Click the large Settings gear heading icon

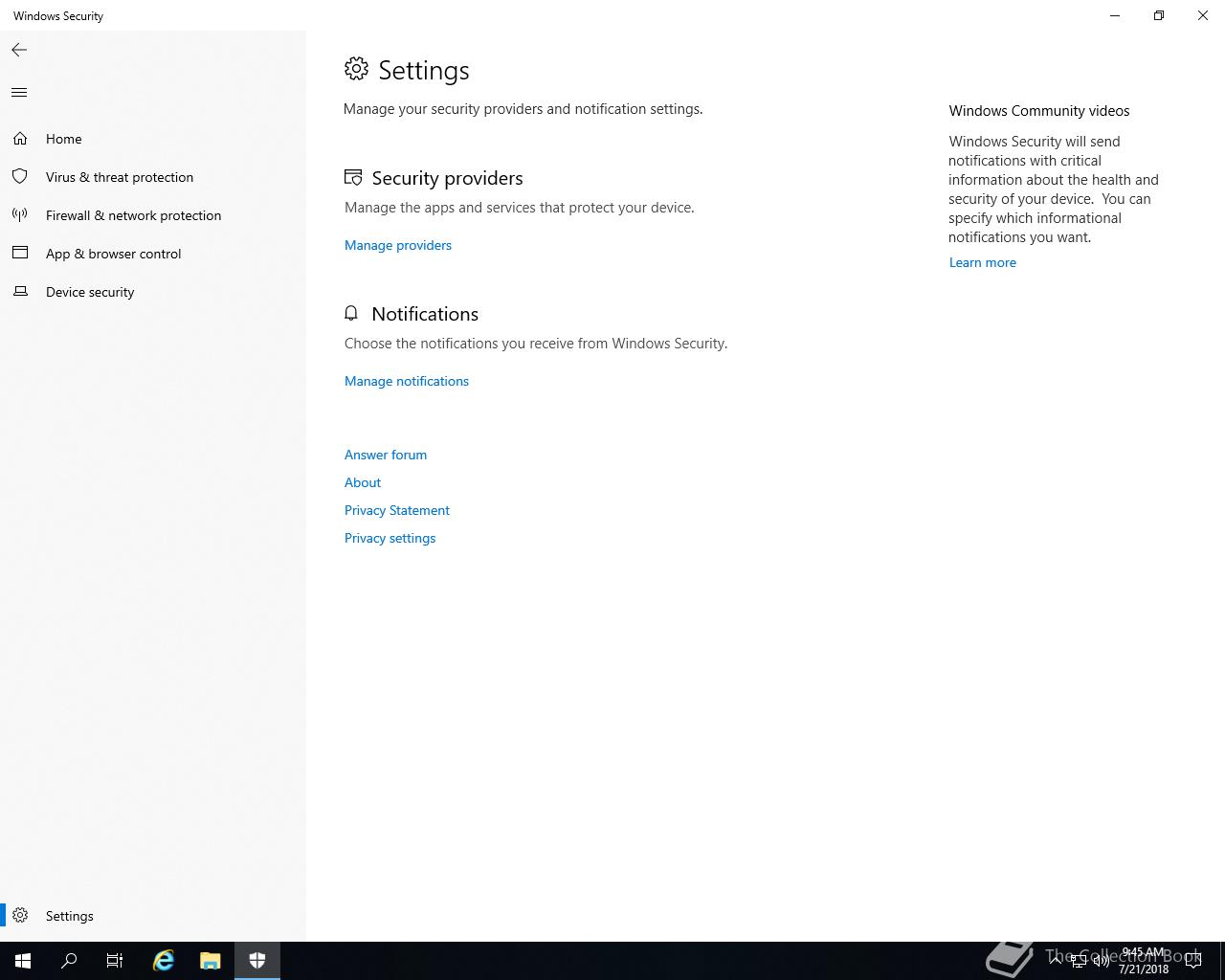(x=356, y=69)
